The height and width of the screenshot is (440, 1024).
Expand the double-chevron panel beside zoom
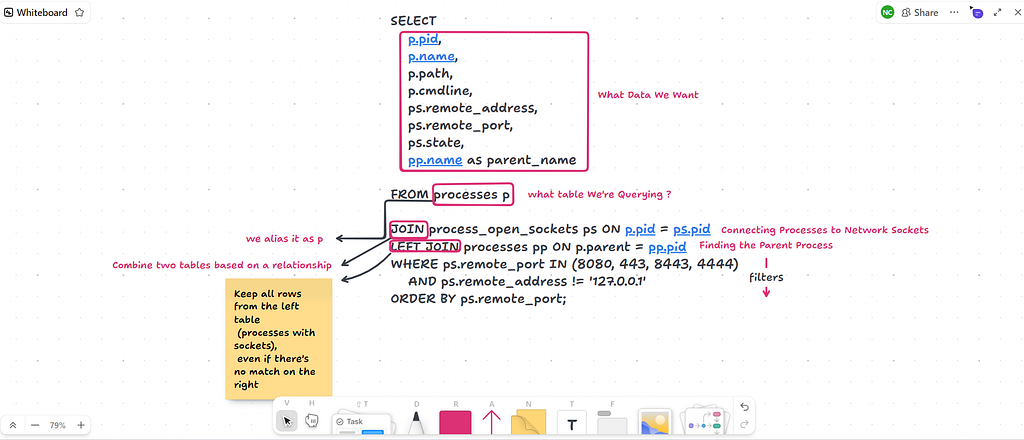click(x=12, y=425)
